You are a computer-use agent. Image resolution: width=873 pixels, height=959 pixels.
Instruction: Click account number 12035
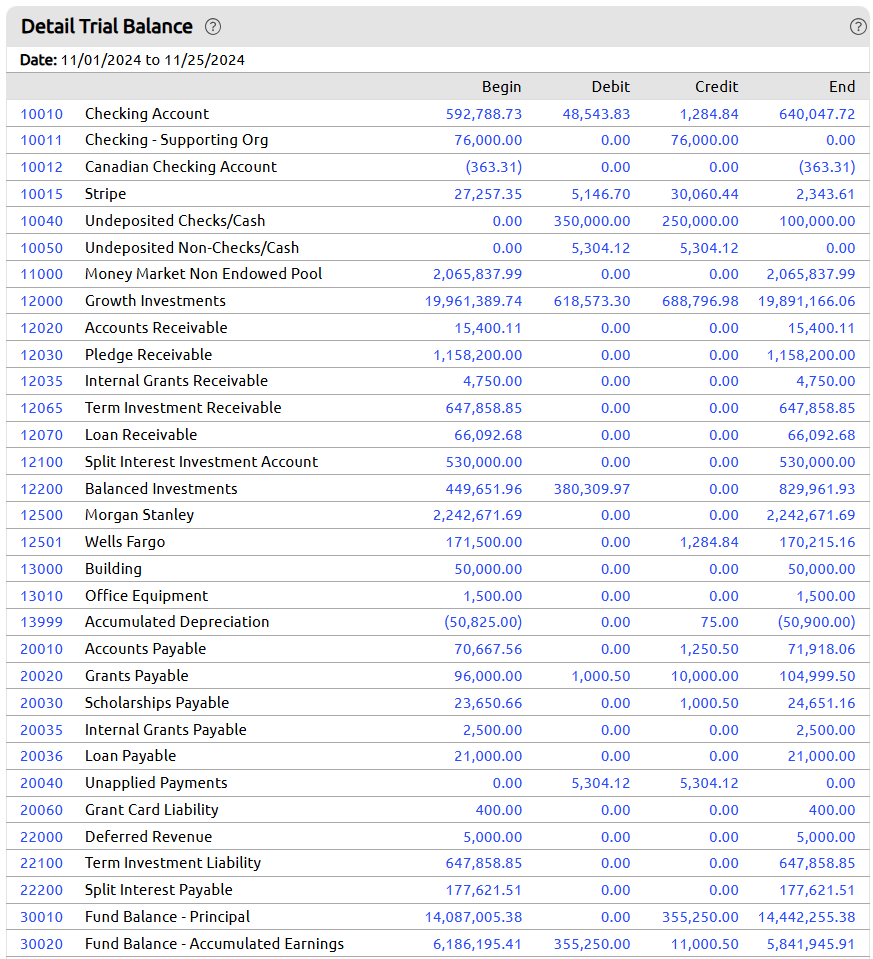(x=42, y=382)
